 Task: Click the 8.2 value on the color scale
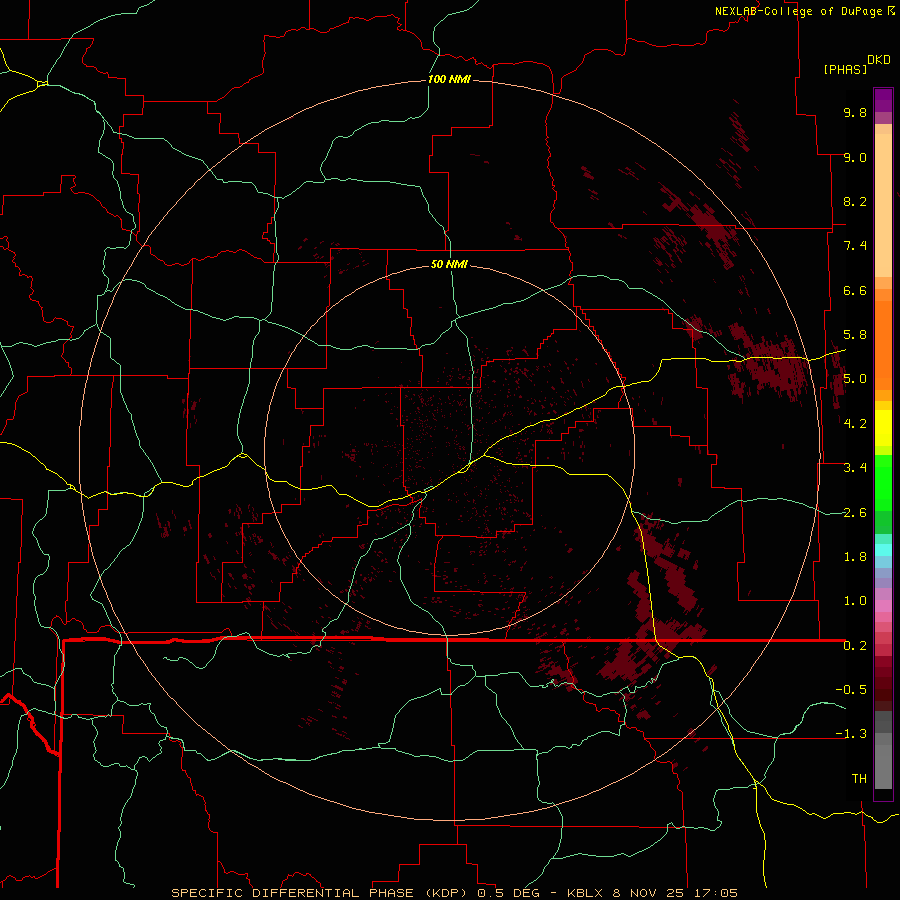(x=855, y=201)
